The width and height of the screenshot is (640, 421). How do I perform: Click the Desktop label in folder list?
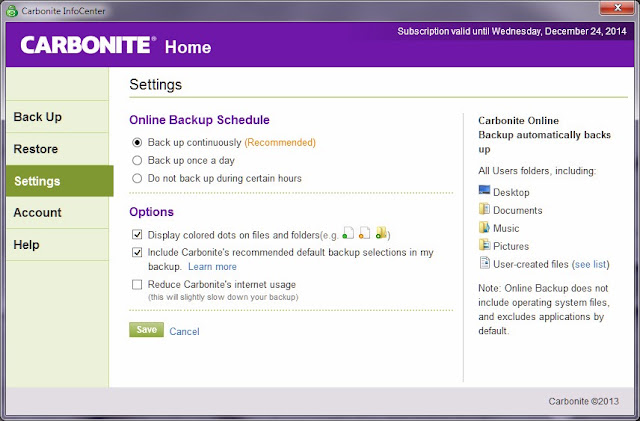(x=511, y=192)
